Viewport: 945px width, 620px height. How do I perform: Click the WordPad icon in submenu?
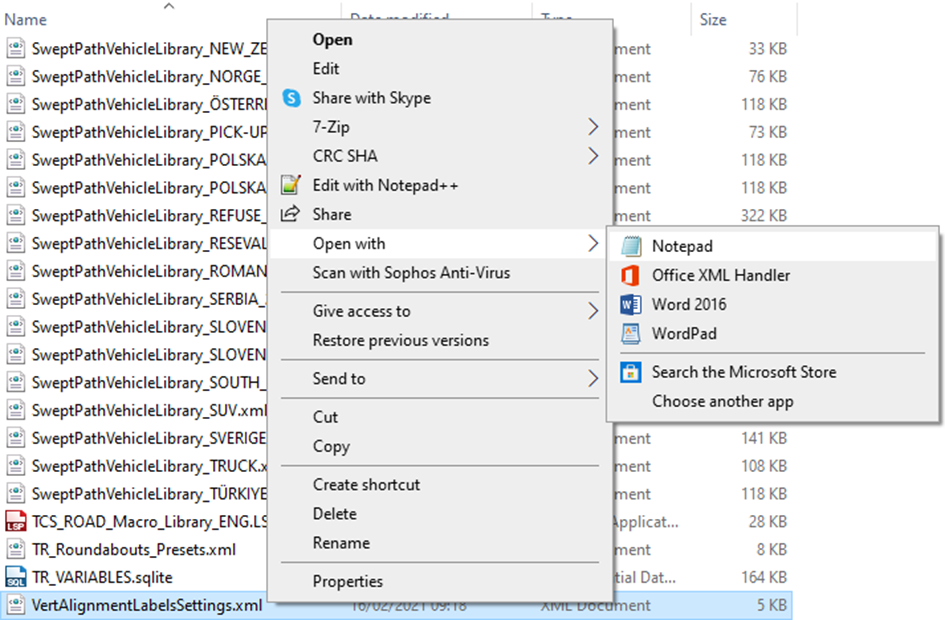pos(631,333)
